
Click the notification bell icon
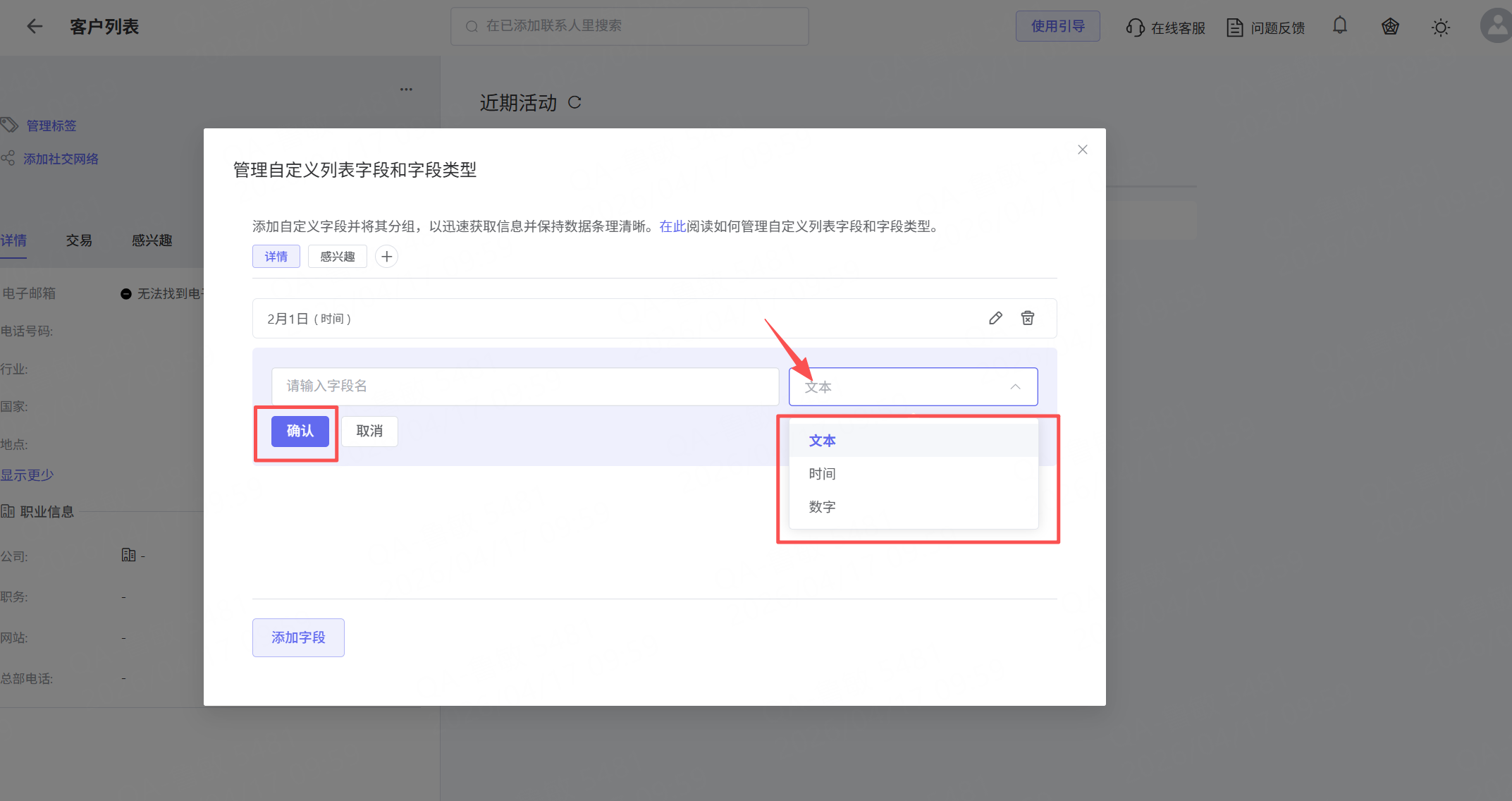(x=1340, y=26)
